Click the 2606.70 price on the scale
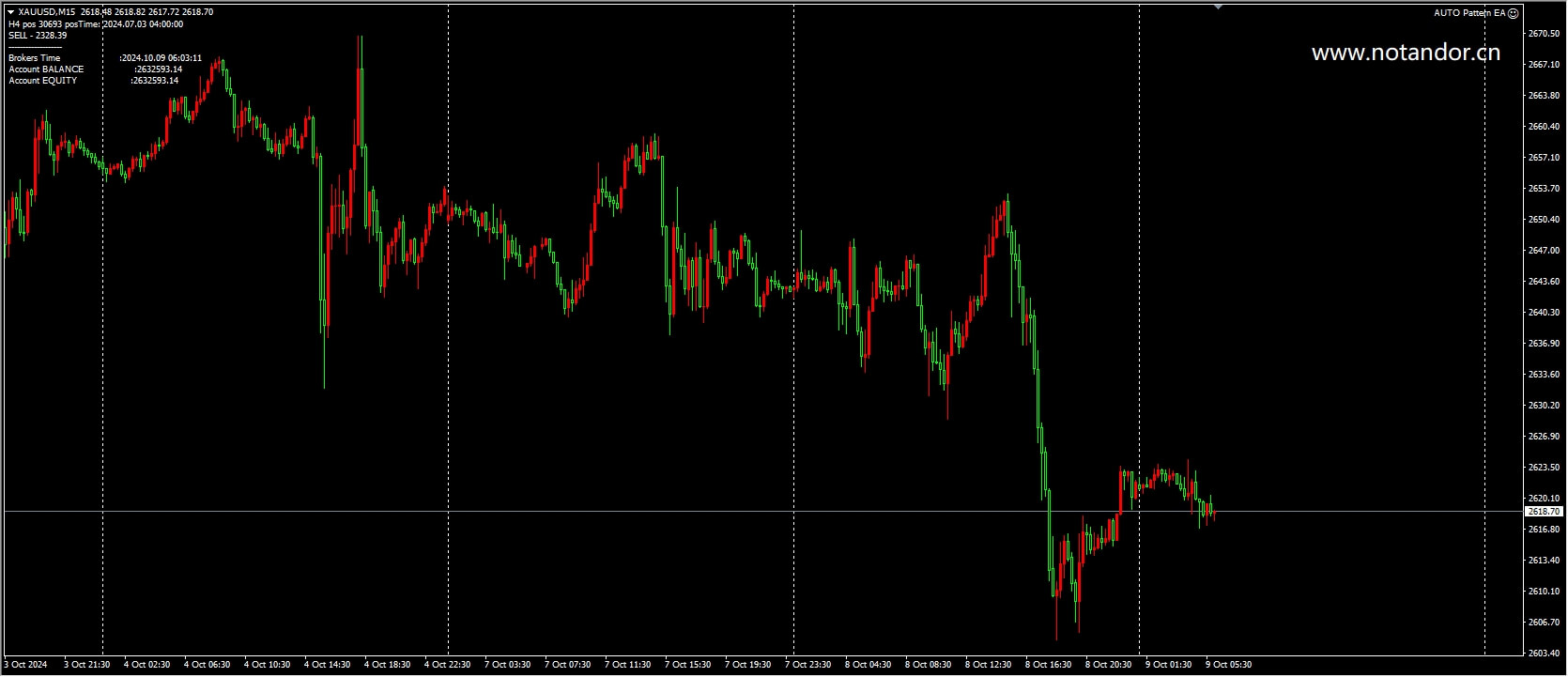The image size is (1568, 677). pyautogui.click(x=1545, y=623)
